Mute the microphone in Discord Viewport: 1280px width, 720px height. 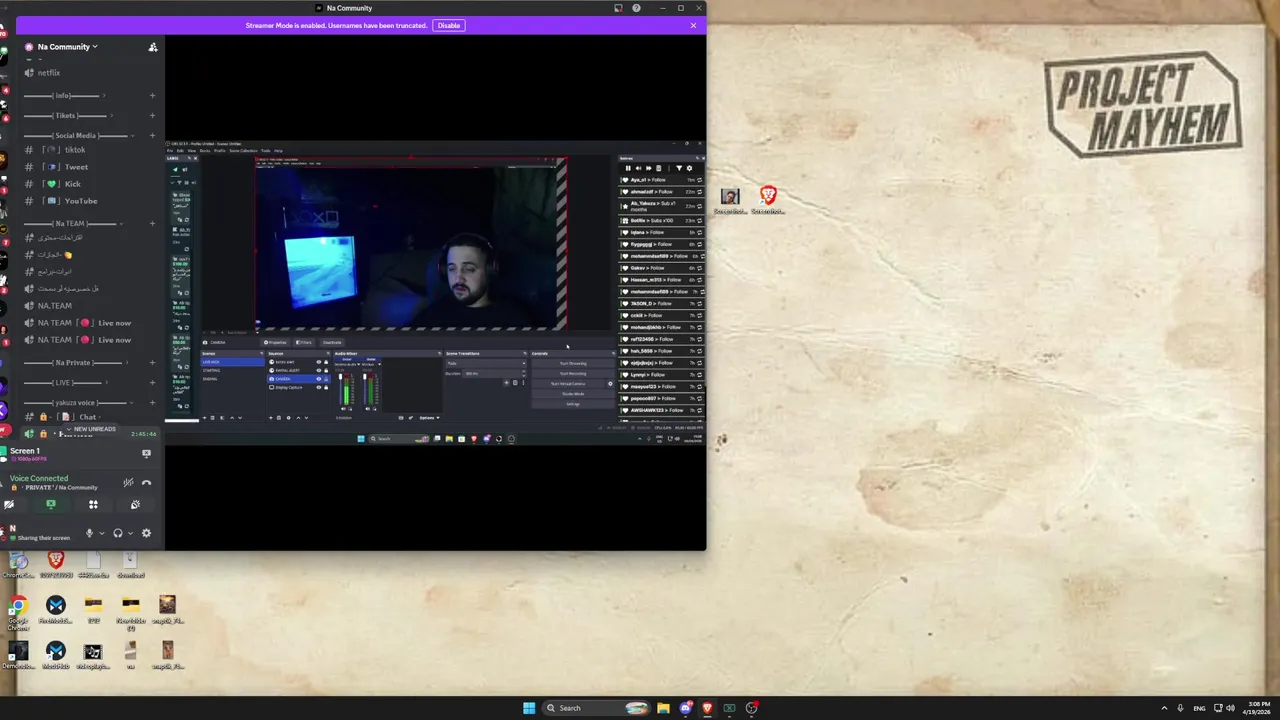89,533
